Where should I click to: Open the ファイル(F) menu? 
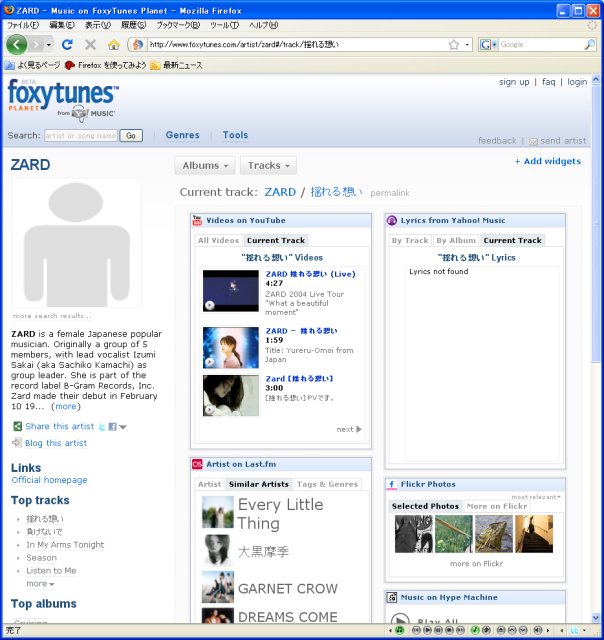(x=23, y=25)
